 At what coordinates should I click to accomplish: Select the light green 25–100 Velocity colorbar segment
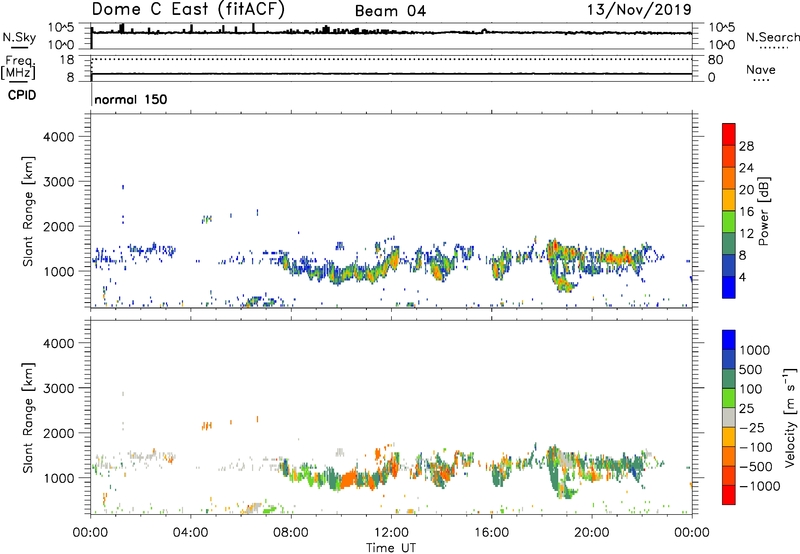tap(729, 398)
